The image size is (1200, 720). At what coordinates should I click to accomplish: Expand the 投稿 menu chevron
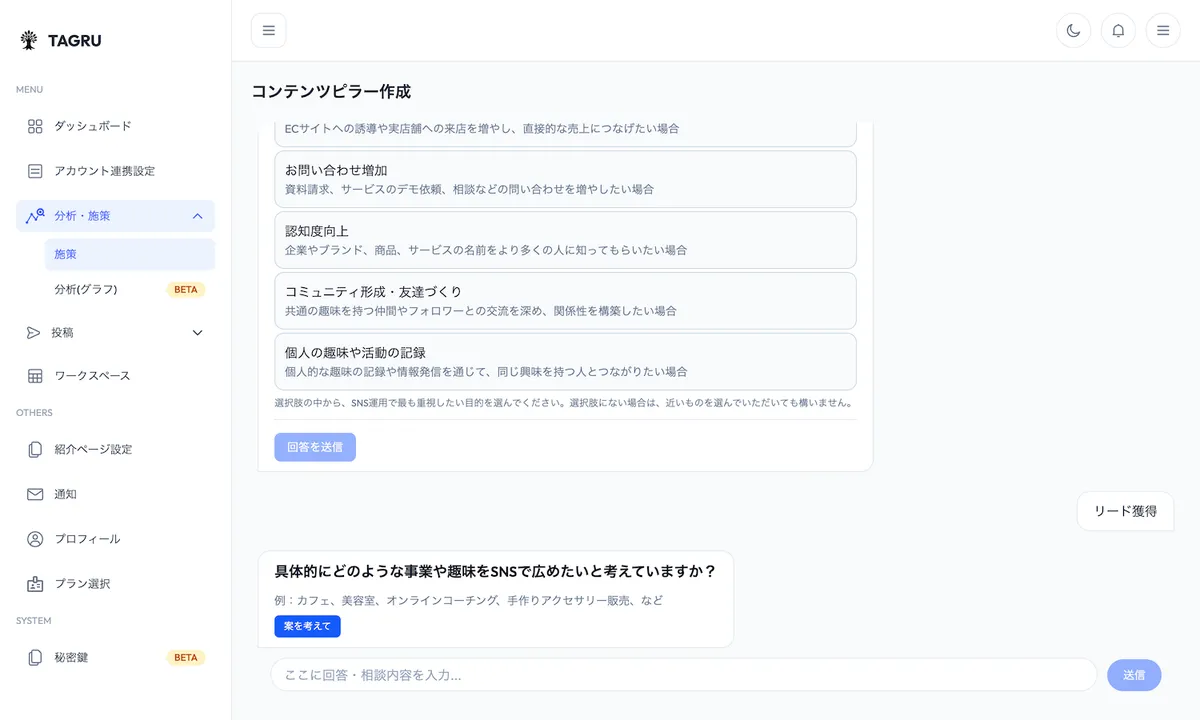[x=197, y=332]
